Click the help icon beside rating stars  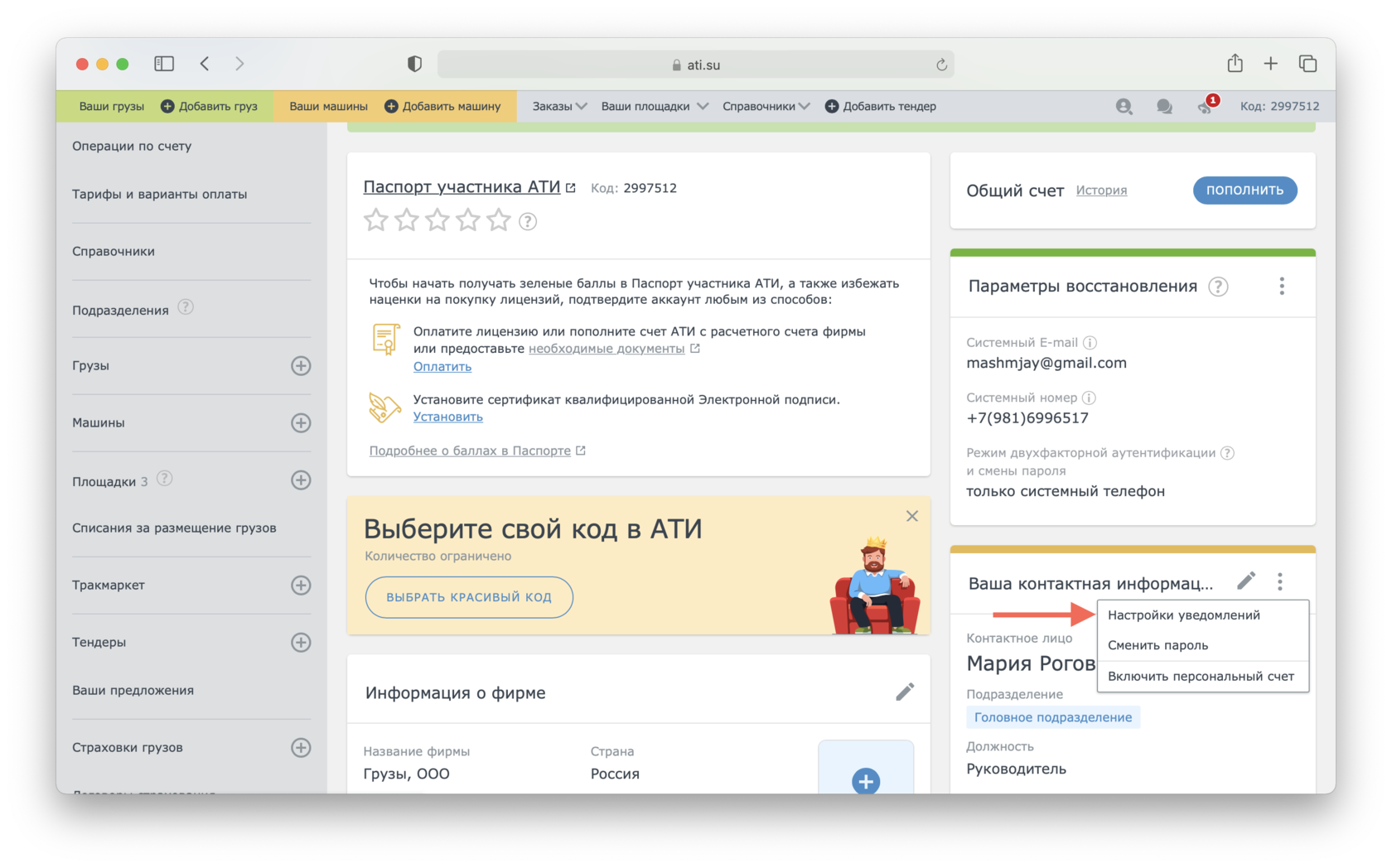[x=528, y=221]
